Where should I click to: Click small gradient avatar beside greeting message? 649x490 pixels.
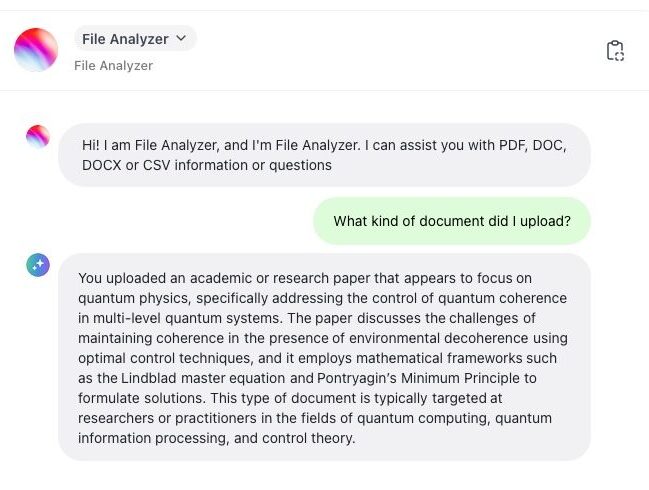click(38, 137)
